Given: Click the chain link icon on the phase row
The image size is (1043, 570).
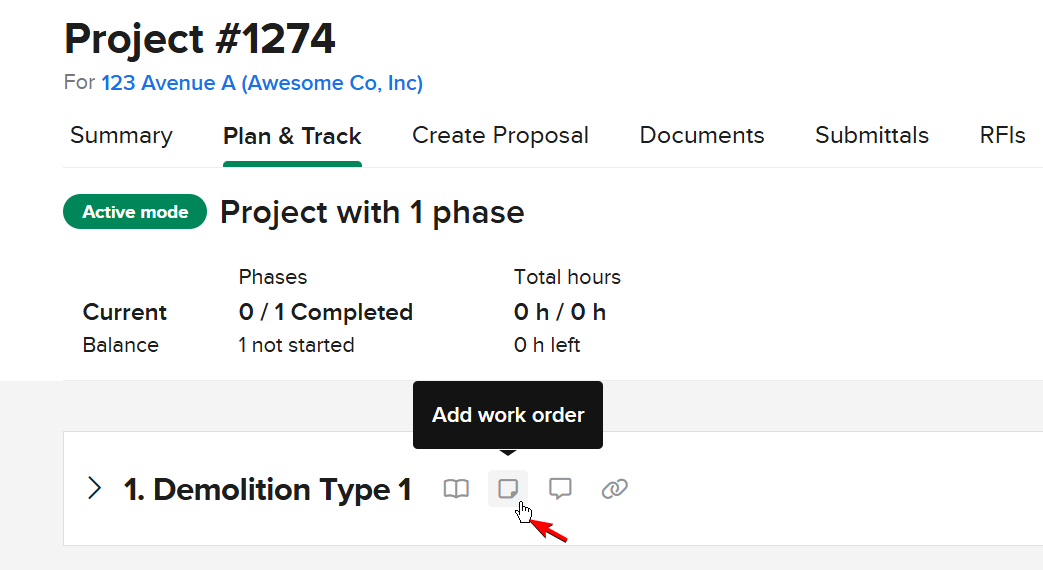Looking at the screenshot, I should tap(614, 489).
